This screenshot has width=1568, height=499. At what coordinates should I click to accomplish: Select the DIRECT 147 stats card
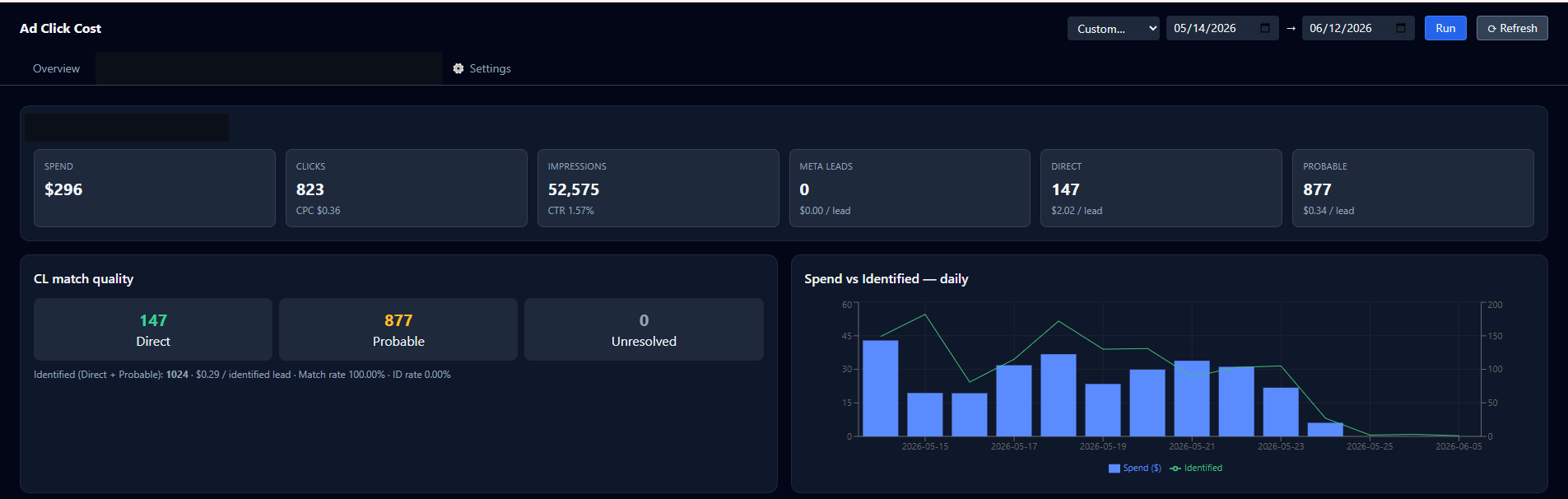[x=1161, y=188]
